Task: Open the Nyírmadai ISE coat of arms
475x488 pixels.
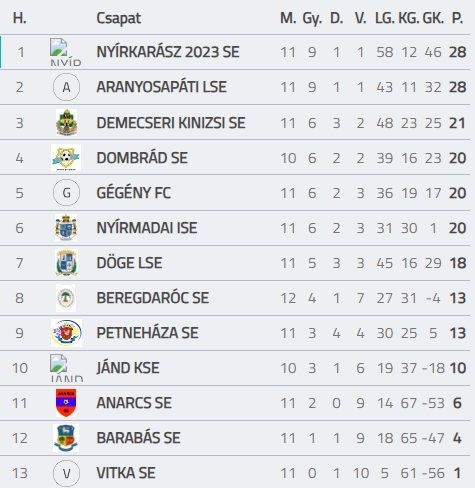Action: point(66,227)
